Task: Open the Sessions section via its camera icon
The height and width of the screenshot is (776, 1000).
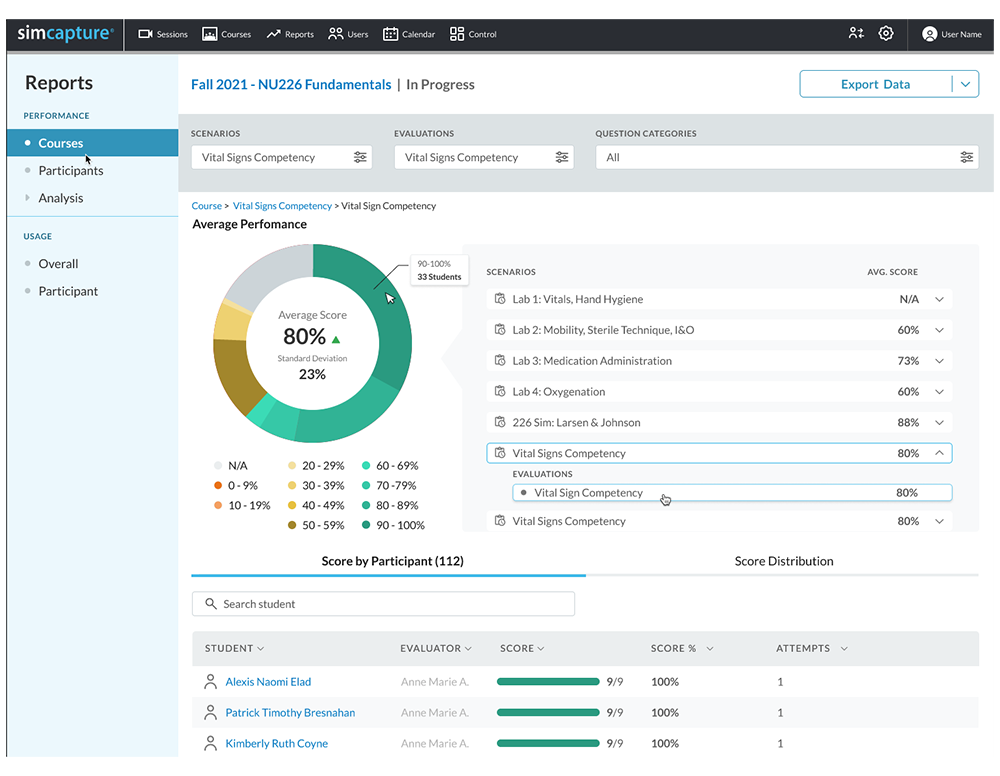Action: 144,33
